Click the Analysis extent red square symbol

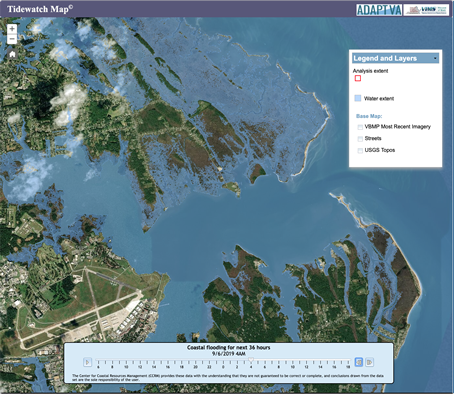pyautogui.click(x=358, y=78)
